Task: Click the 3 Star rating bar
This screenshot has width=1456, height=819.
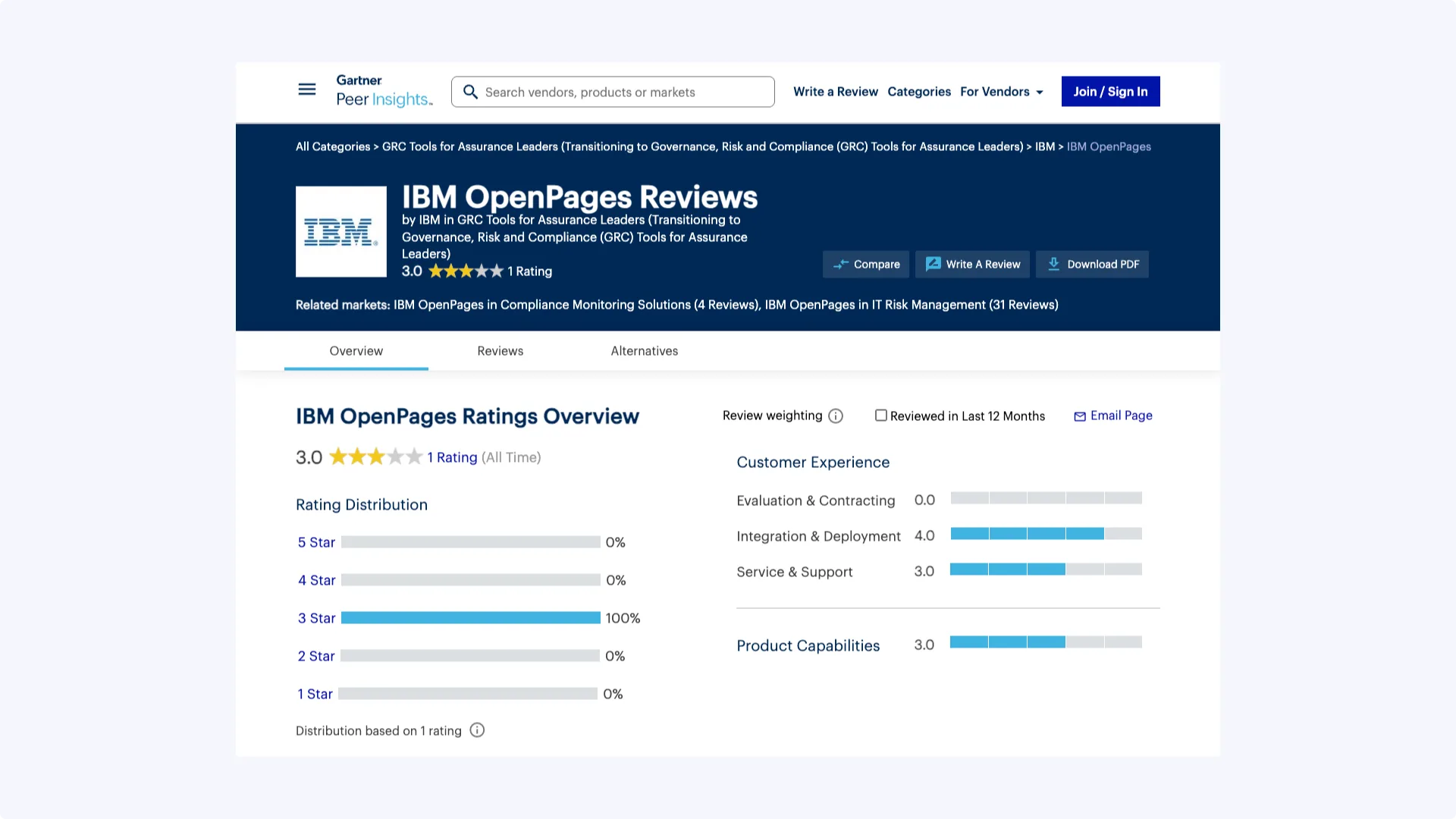Action: pos(470,618)
